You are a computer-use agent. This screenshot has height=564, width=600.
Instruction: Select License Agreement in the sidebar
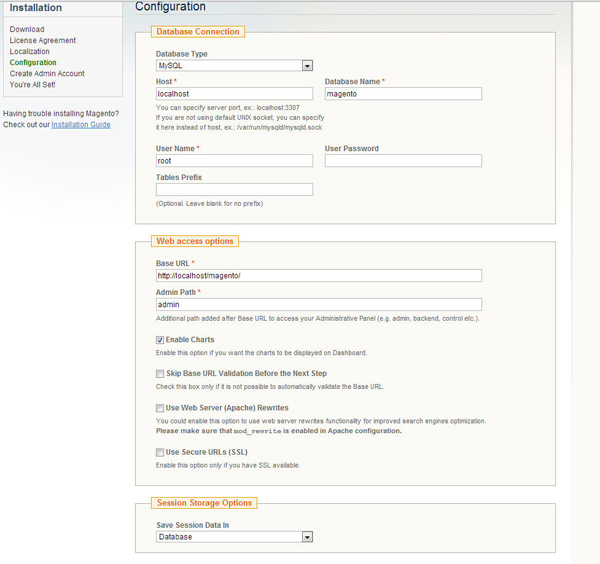(43, 41)
